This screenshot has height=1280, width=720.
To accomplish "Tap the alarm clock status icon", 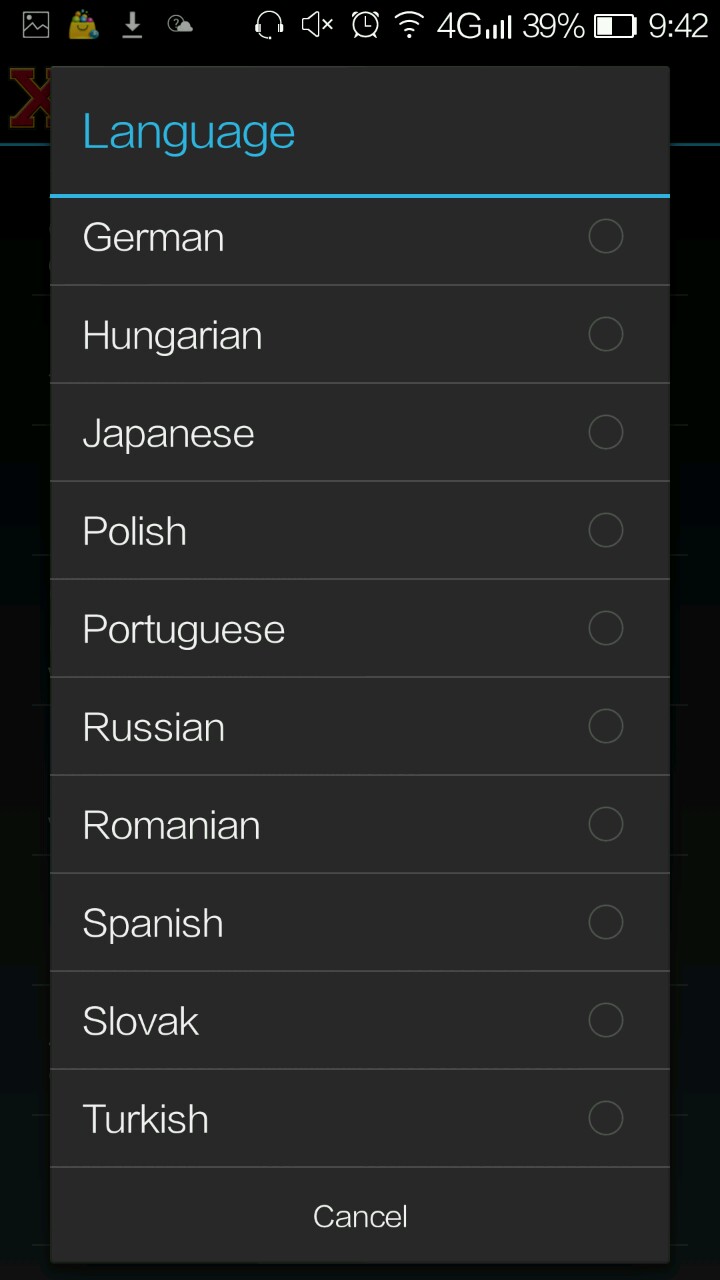I will pyautogui.click(x=365, y=25).
